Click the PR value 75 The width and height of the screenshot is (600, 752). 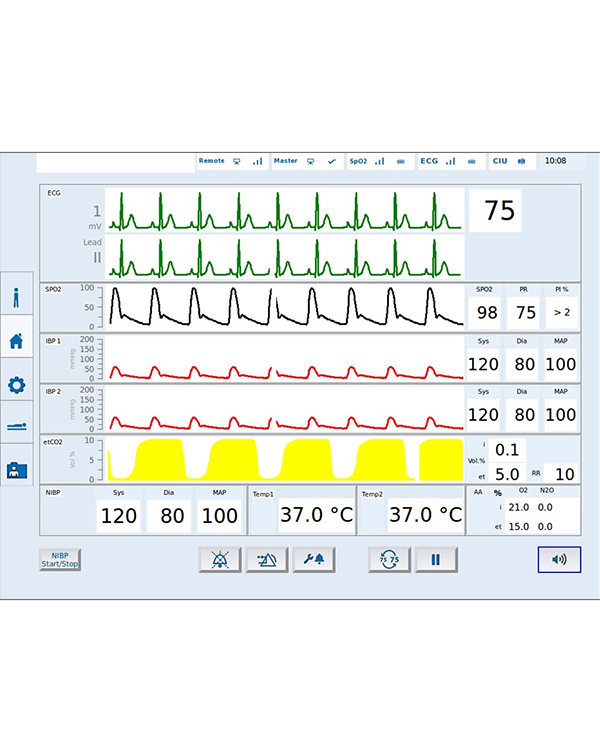point(525,313)
